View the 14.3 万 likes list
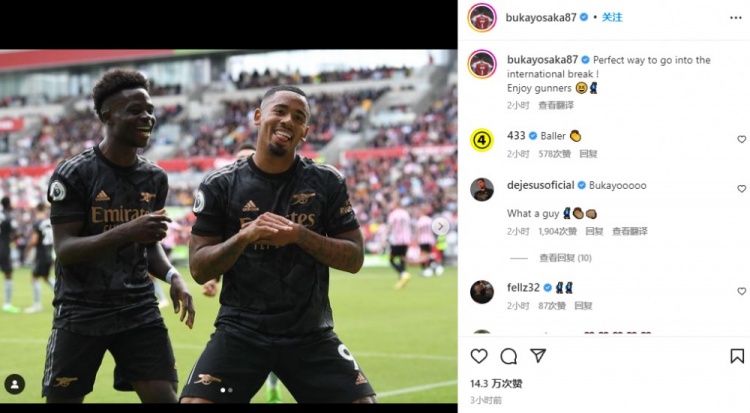The width and height of the screenshot is (750, 413). pos(496,383)
